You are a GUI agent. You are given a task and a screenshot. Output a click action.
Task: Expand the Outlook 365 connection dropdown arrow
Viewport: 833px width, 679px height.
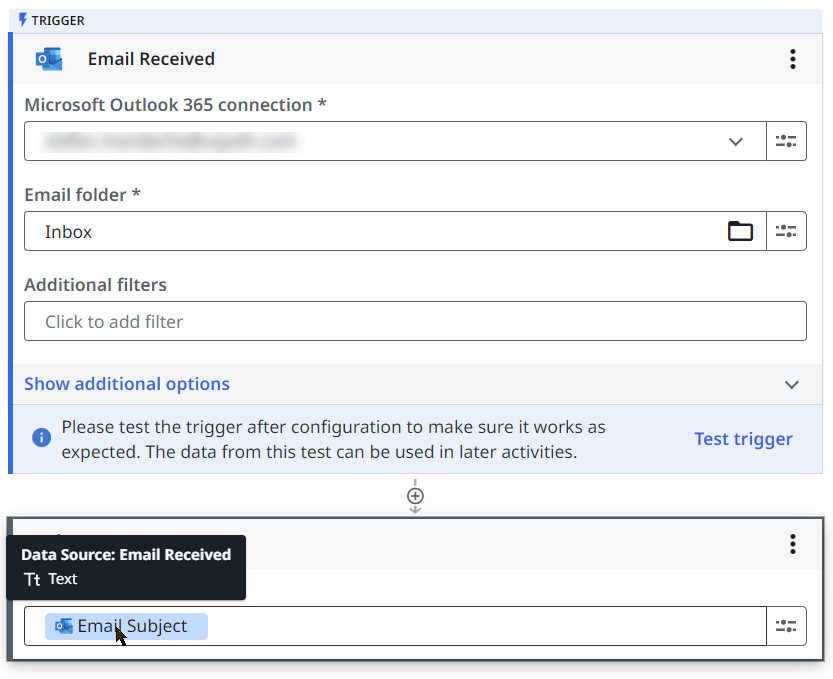736,141
